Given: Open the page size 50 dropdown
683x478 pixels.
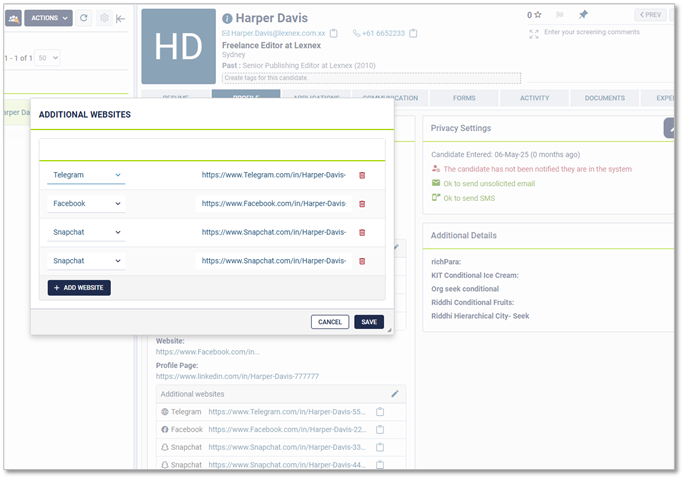Looking at the screenshot, I should pos(47,58).
